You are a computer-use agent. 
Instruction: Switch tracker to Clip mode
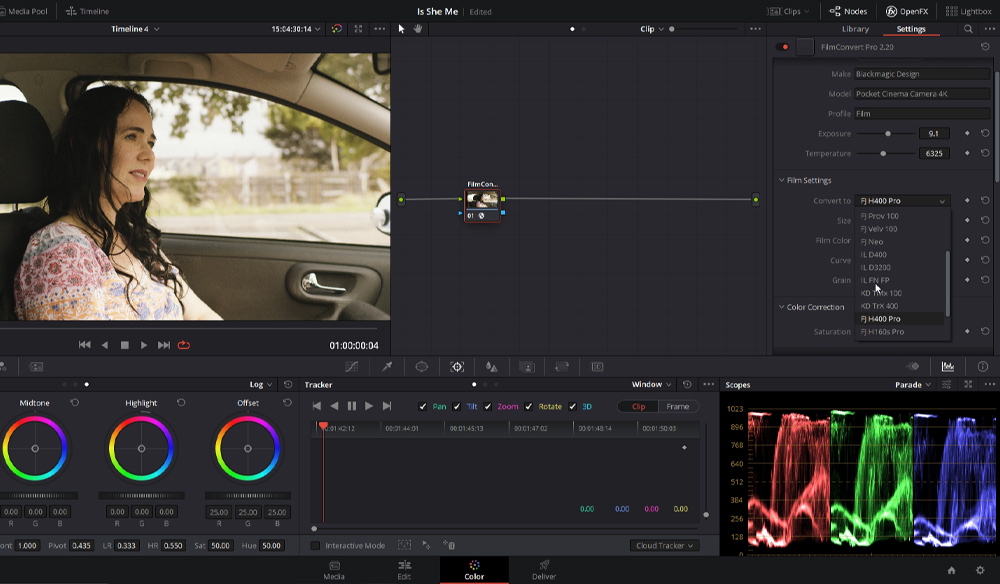point(638,406)
